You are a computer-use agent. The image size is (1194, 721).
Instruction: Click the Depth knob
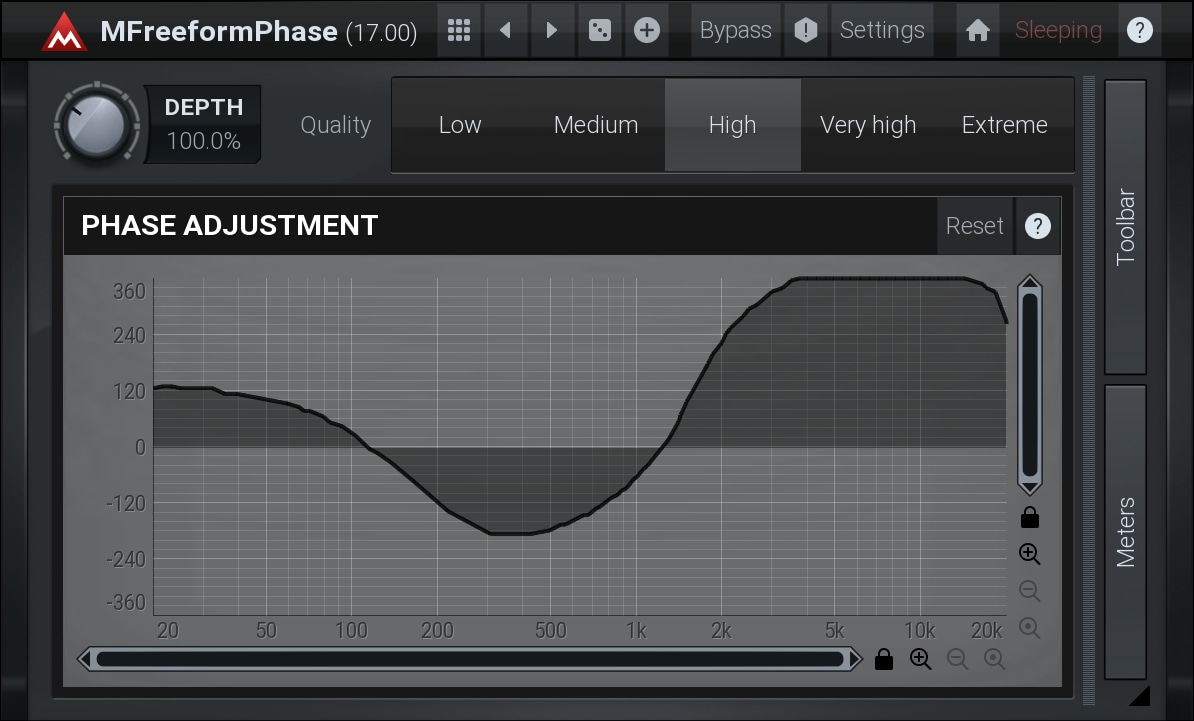coord(96,125)
